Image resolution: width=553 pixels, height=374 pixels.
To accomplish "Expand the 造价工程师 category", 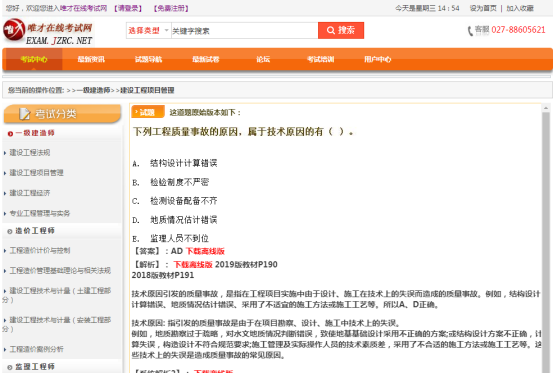I will click(x=35, y=231).
